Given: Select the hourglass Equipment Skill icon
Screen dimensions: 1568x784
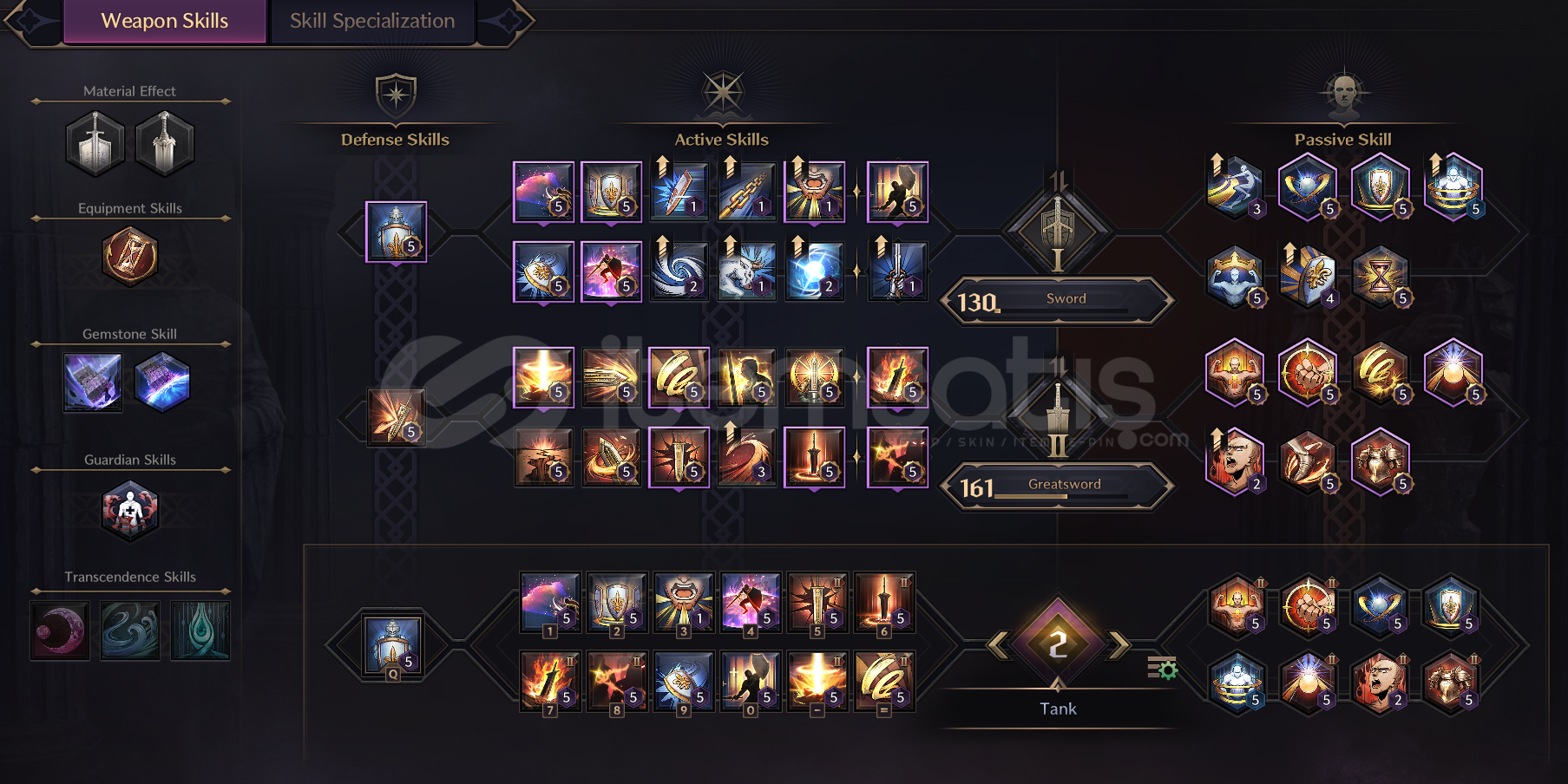Looking at the screenshot, I should click(130, 257).
